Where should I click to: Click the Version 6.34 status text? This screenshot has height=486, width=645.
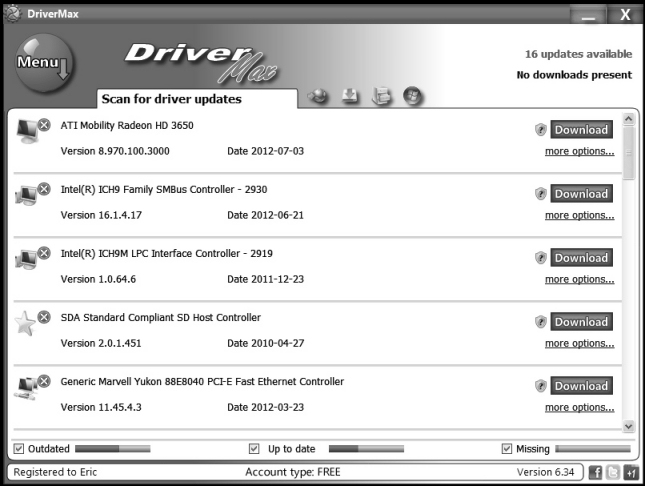coord(545,472)
